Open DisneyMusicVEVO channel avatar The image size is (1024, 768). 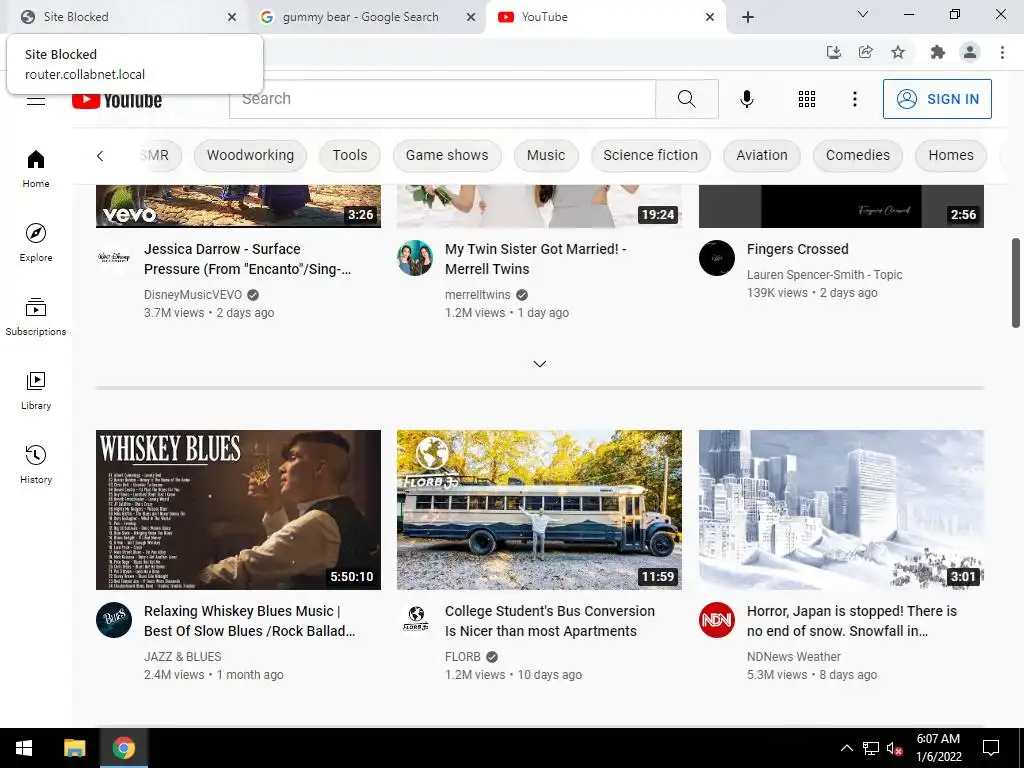click(114, 257)
